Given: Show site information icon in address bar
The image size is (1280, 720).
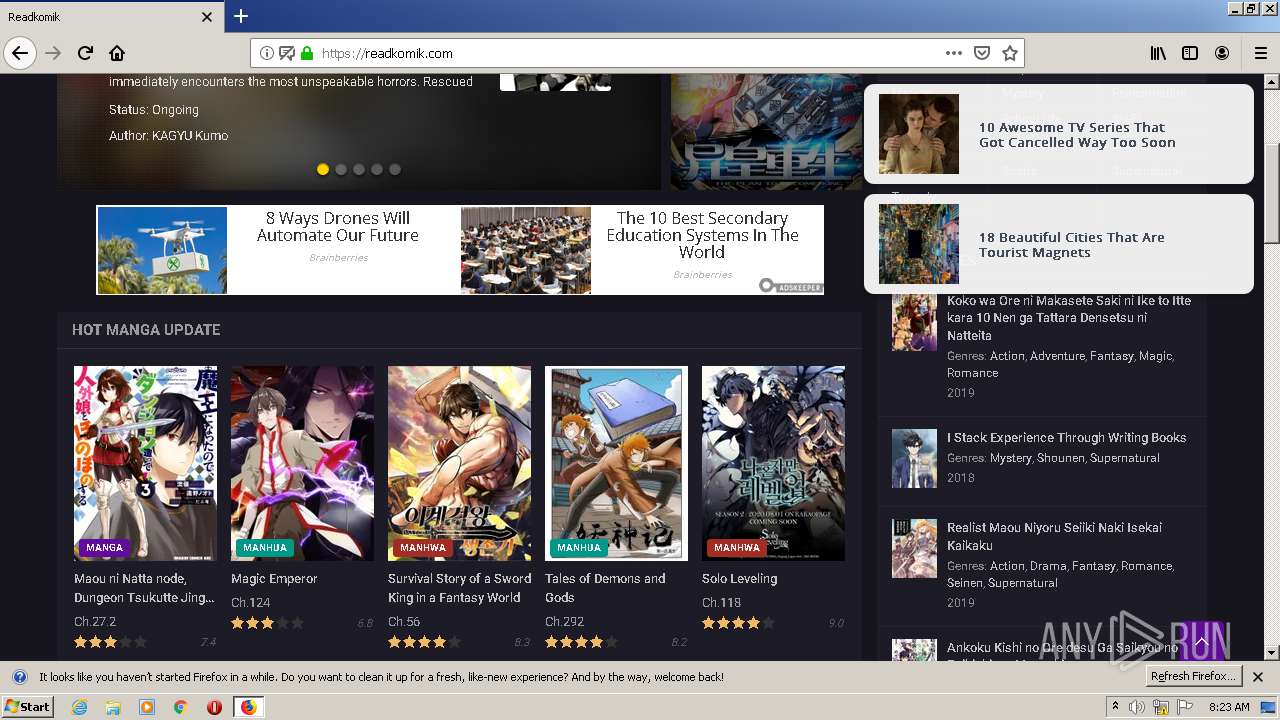Looking at the screenshot, I should (267, 53).
